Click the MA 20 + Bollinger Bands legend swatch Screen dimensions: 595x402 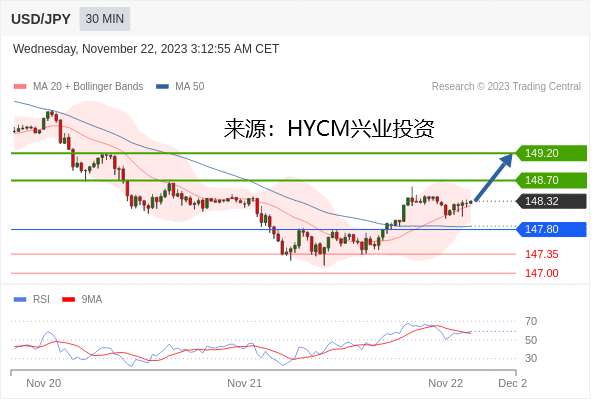coord(20,87)
